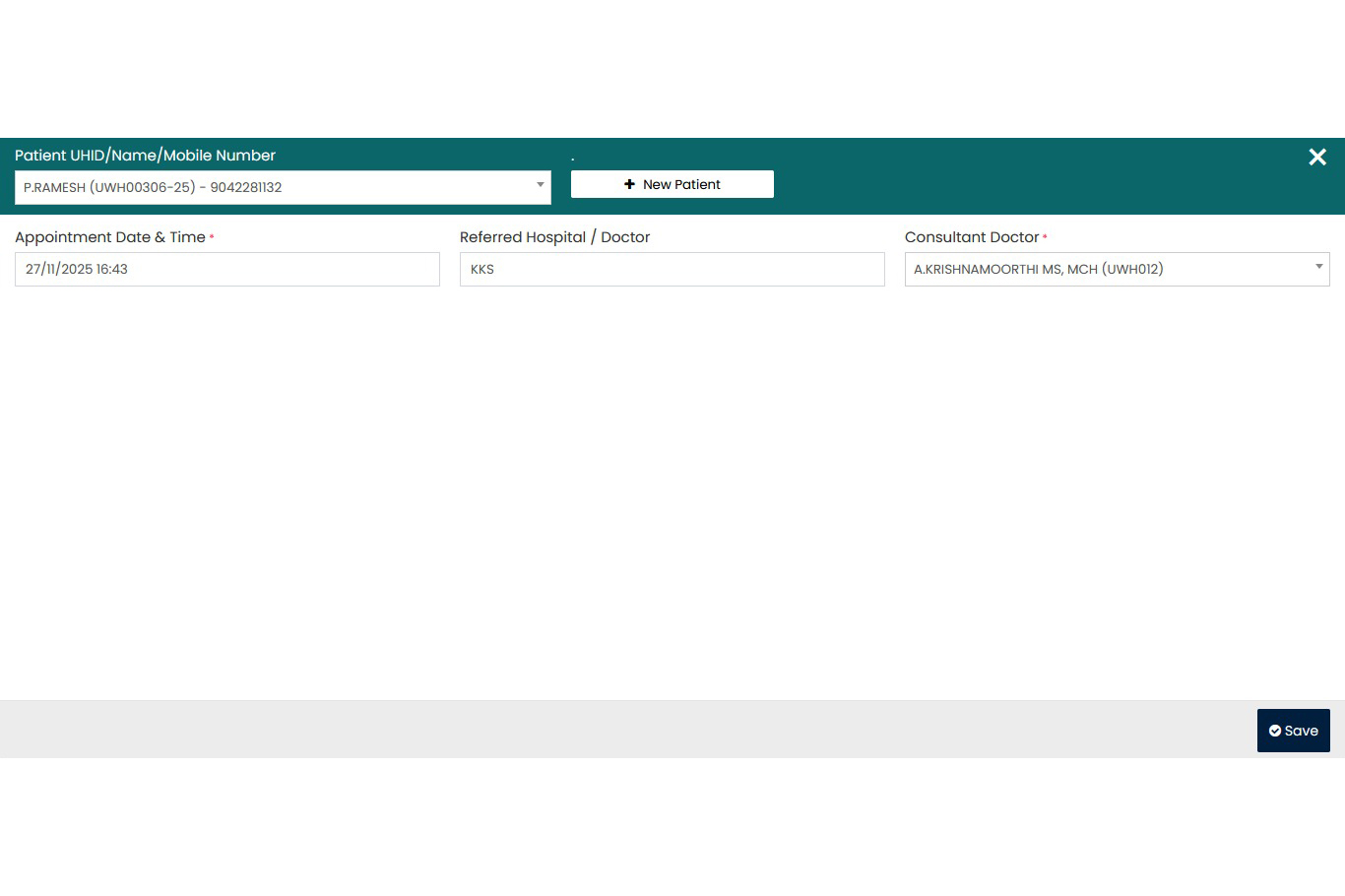Click the Patient UHID/Name/Mobile Number label
The image size is (1345, 896).
click(145, 156)
